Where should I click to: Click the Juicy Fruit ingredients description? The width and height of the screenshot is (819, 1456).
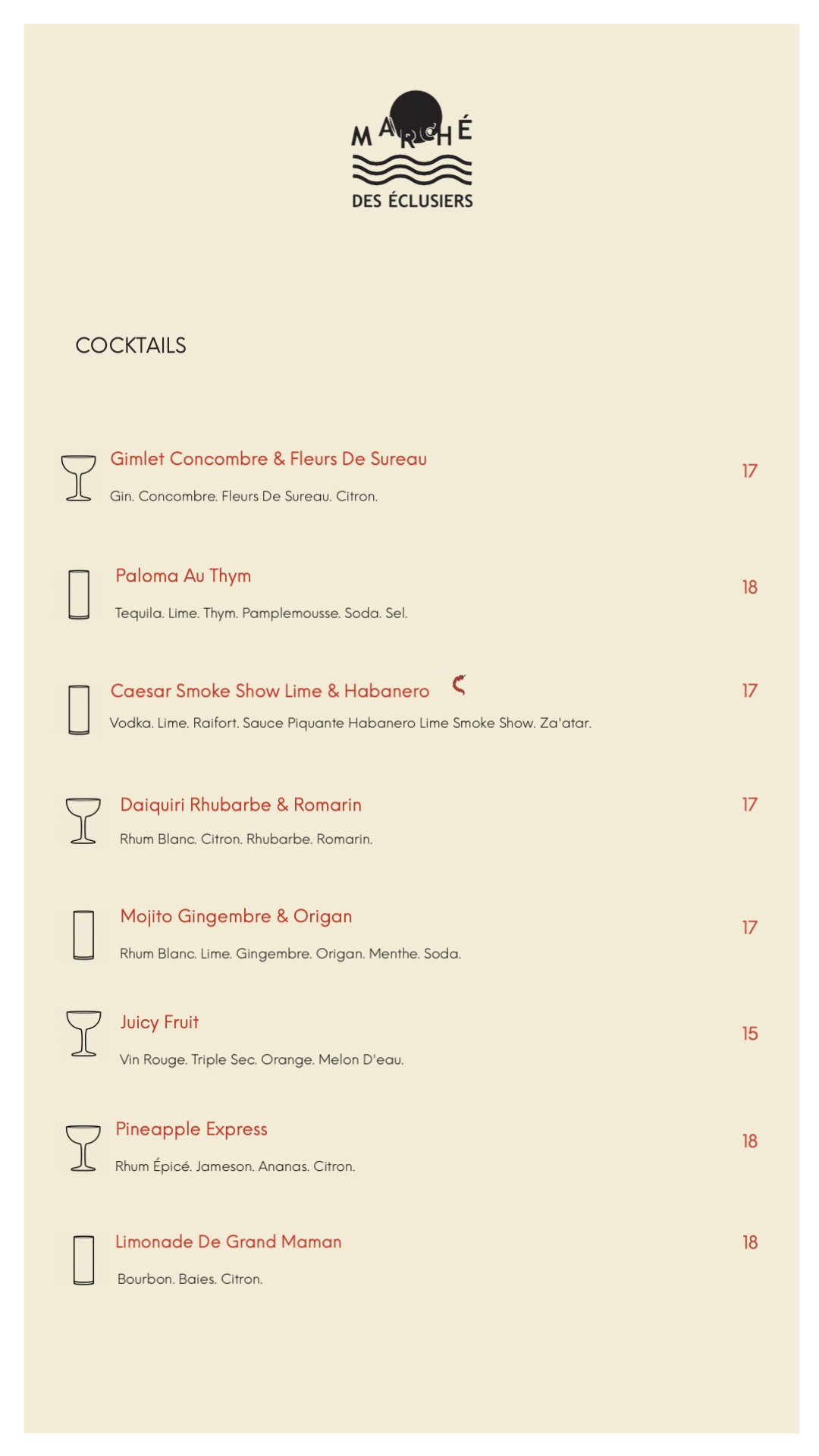(262, 1059)
